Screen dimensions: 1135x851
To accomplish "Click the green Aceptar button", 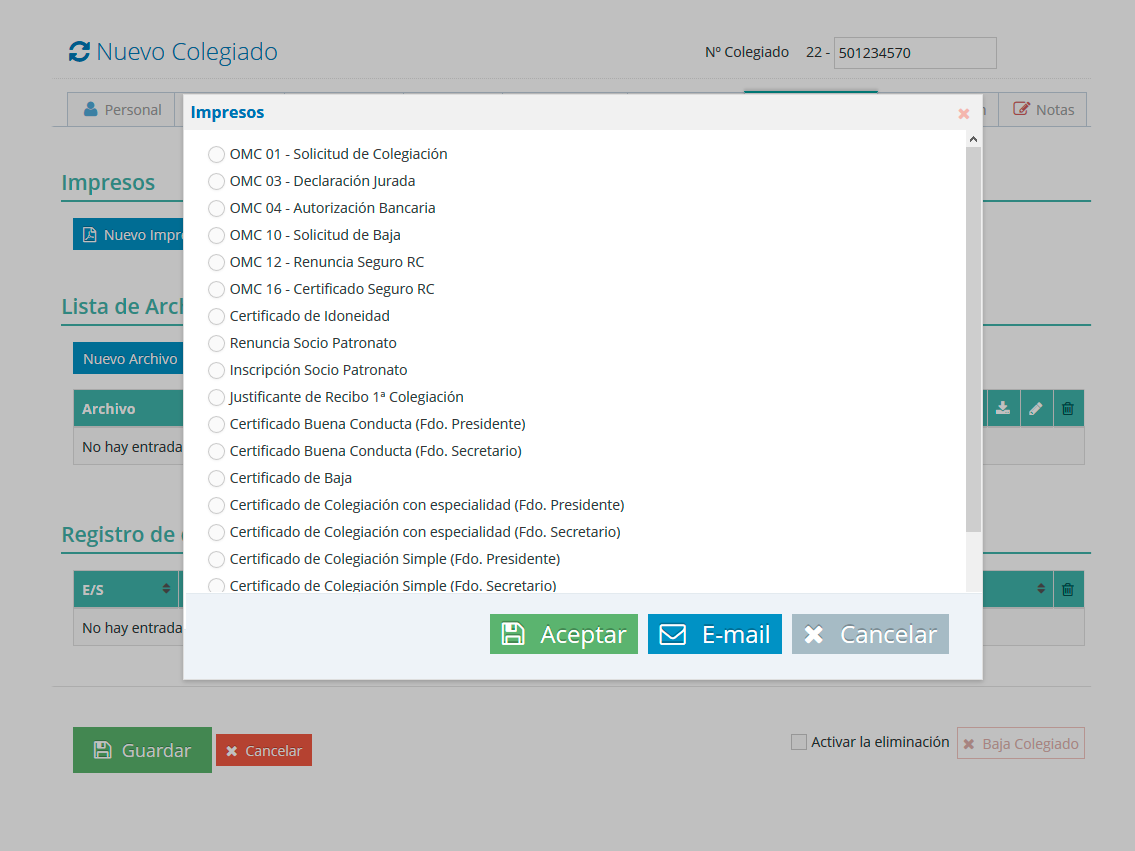I will [x=564, y=634].
